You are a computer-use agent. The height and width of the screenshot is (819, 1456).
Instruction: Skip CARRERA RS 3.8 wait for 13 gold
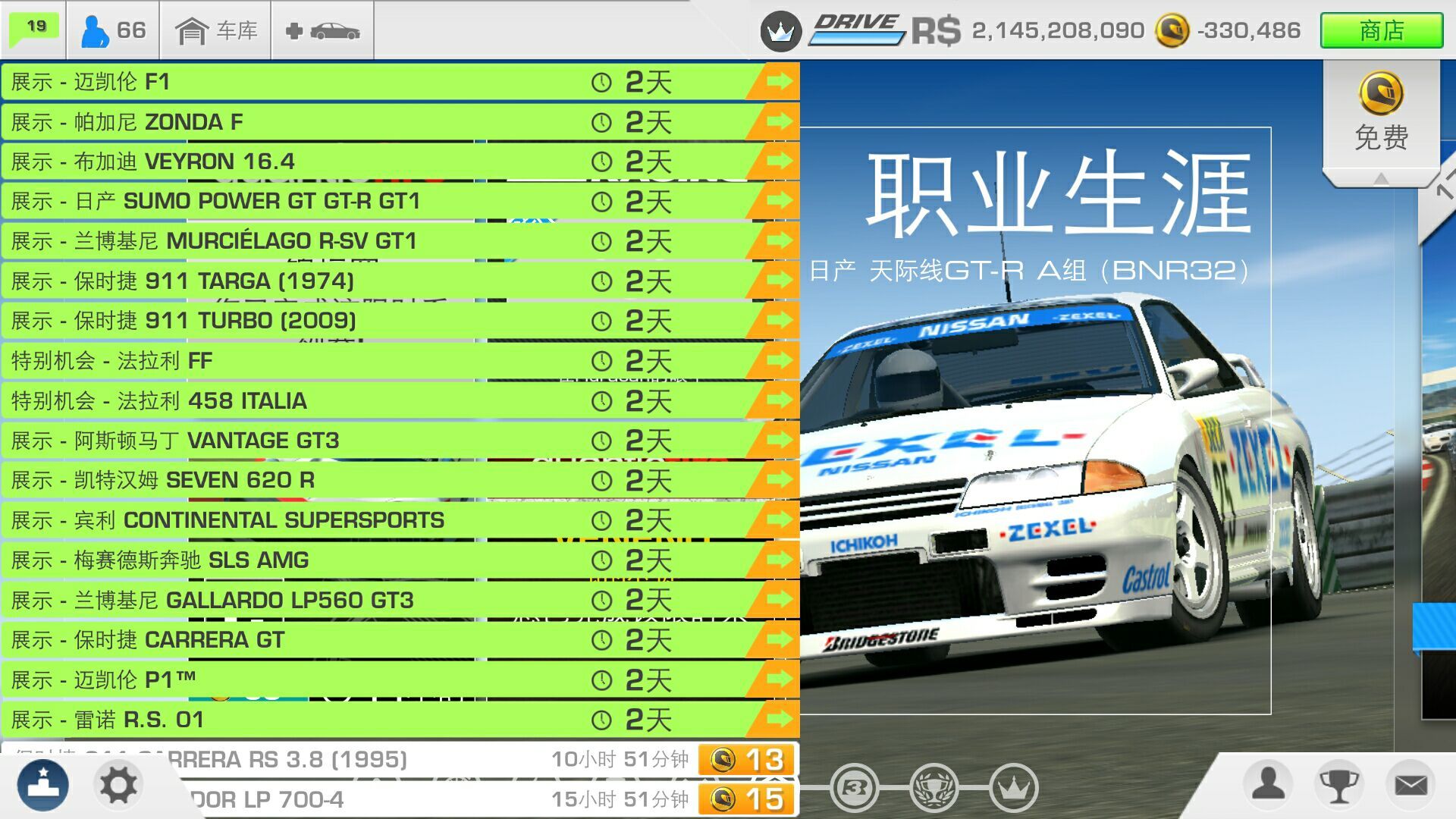[746, 759]
